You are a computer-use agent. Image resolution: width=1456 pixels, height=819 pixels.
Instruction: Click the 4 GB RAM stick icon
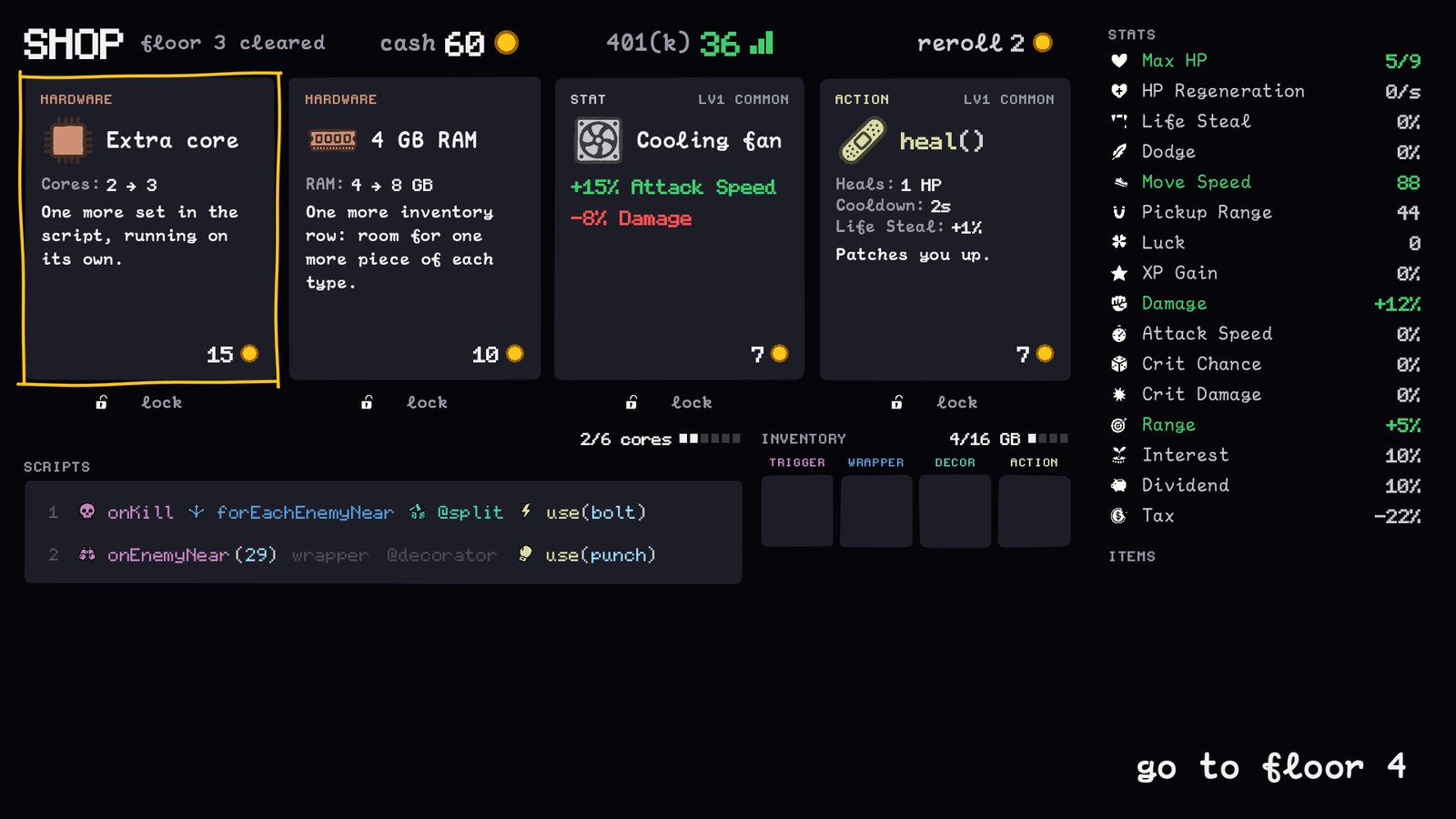pos(333,139)
